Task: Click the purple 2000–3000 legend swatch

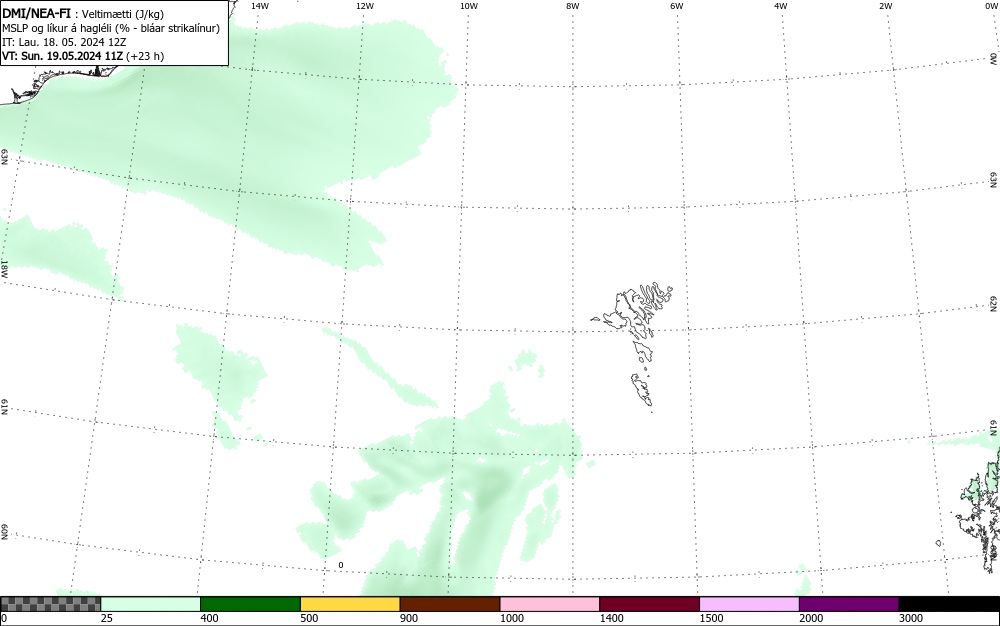Action: 849,604
